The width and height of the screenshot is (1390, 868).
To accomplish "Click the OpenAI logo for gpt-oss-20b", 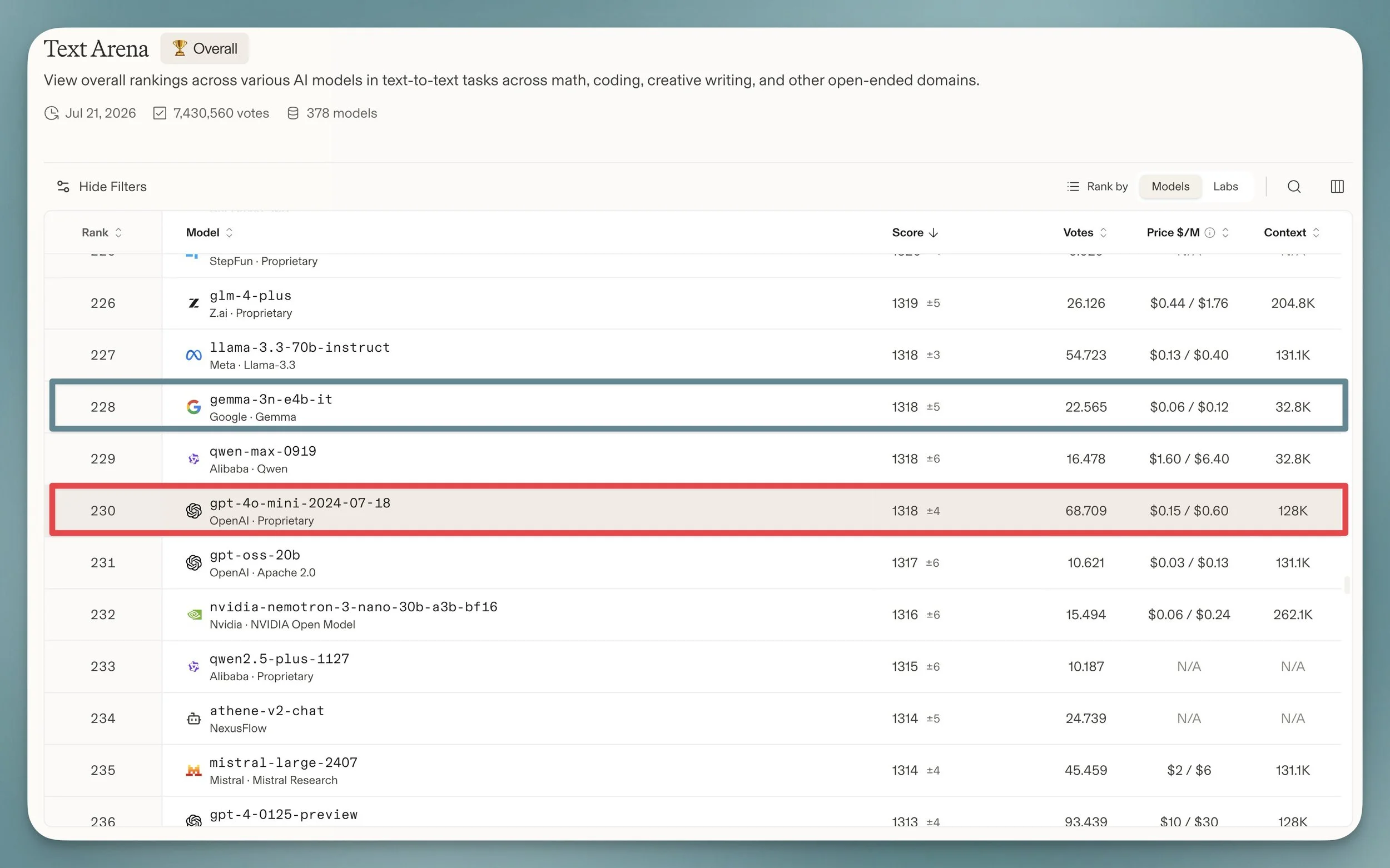I will click(x=194, y=562).
